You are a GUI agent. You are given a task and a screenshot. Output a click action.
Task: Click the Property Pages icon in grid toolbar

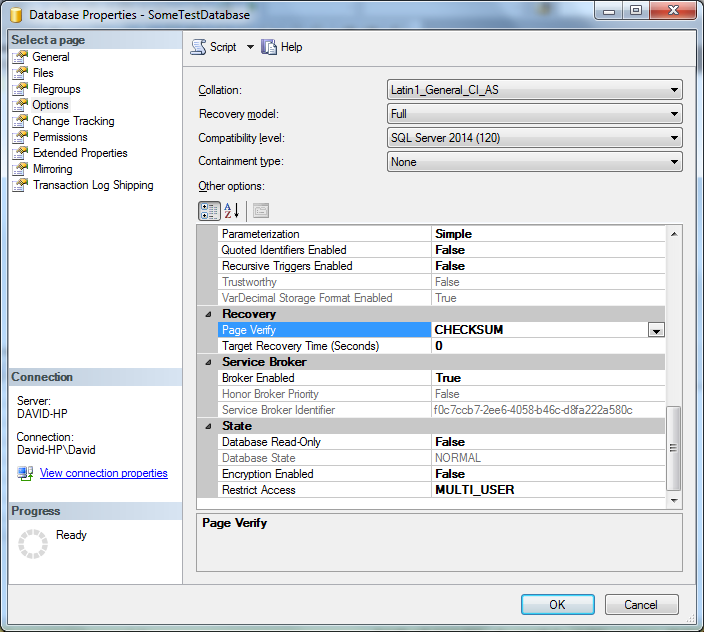point(261,211)
